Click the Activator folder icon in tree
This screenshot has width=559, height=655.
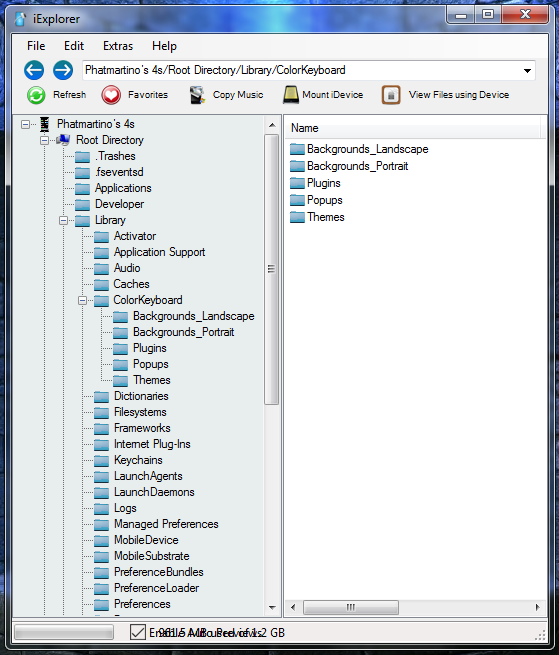(102, 236)
